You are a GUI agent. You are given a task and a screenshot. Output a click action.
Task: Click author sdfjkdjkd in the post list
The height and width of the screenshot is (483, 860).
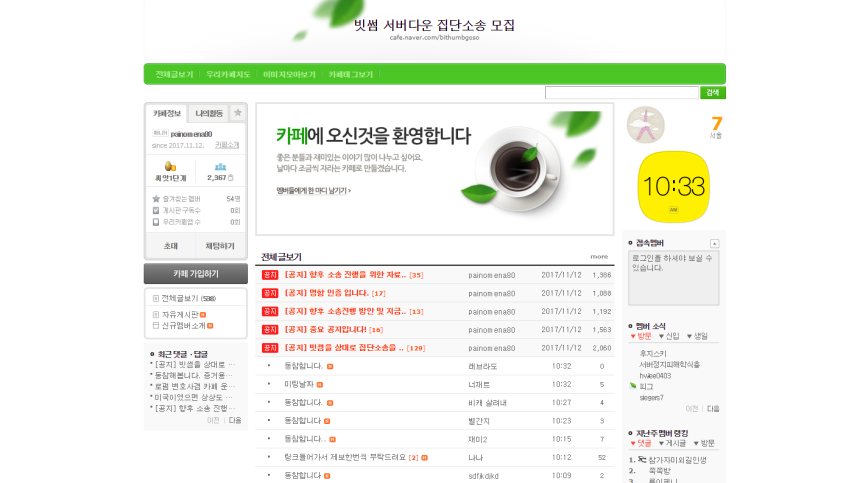[x=483, y=476]
